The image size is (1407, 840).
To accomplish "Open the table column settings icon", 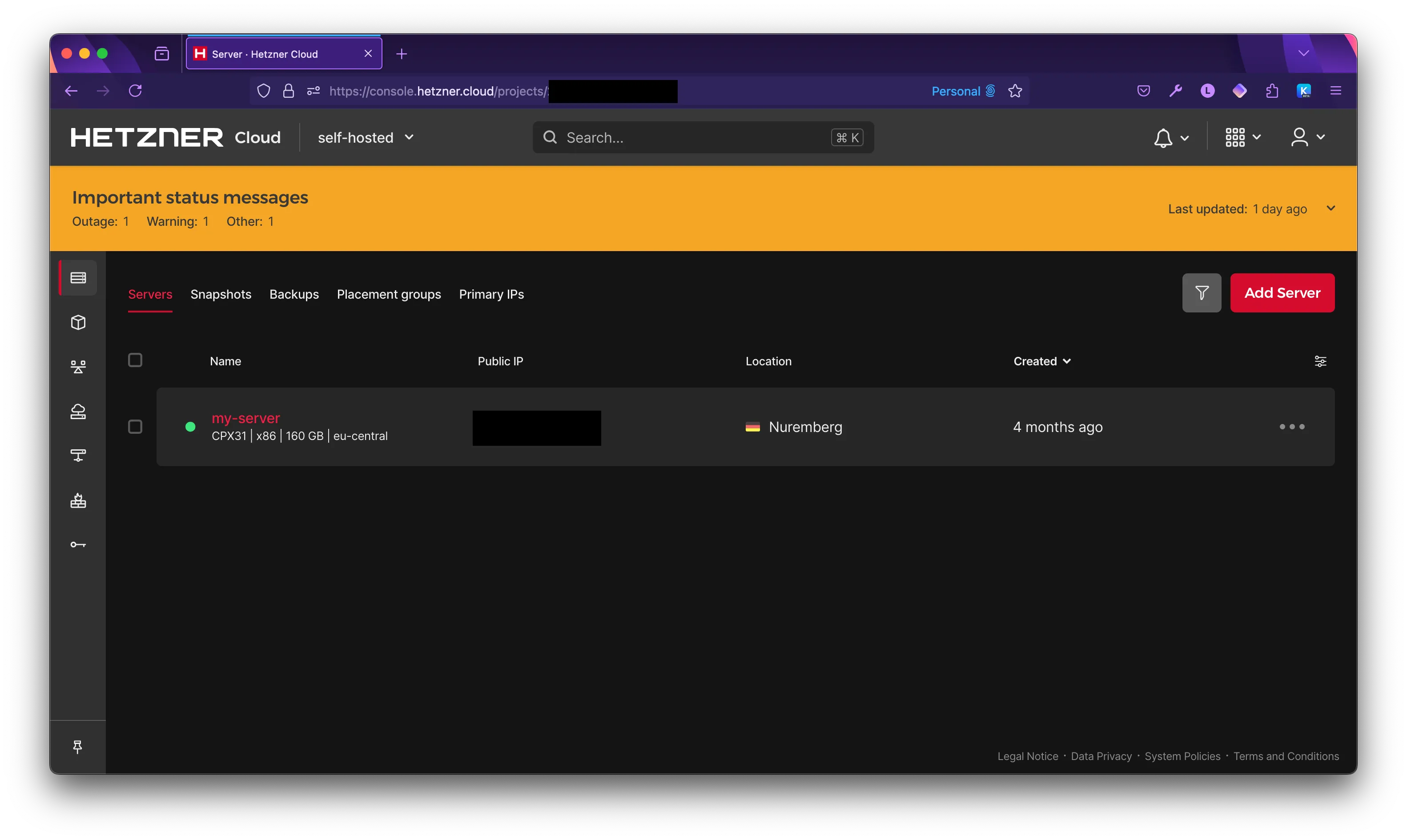I will (x=1320, y=361).
